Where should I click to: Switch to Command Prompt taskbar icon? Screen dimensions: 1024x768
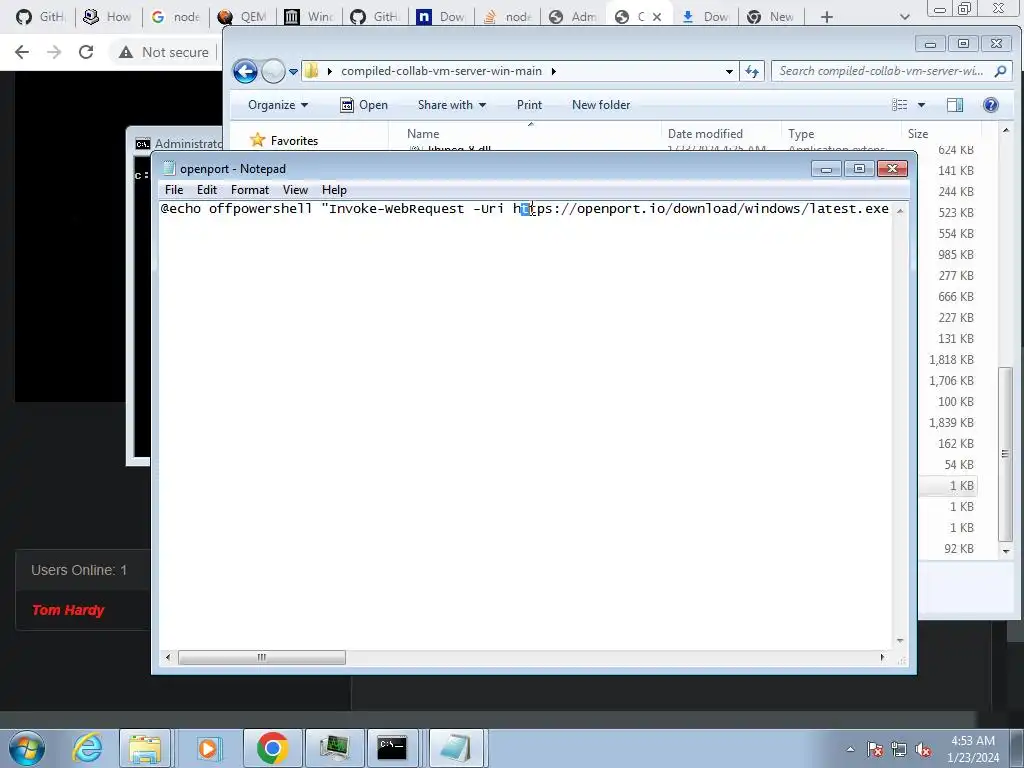pos(392,748)
